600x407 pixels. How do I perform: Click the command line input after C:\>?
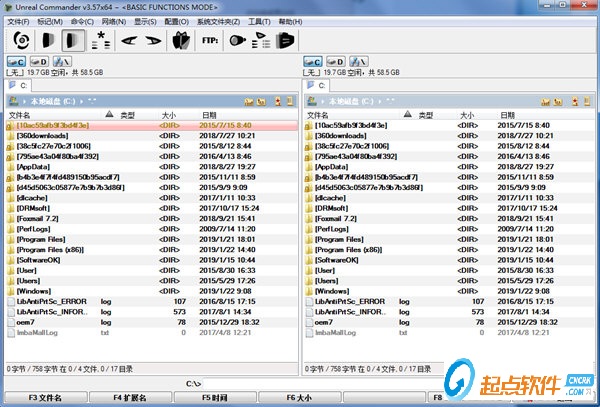[323, 384]
